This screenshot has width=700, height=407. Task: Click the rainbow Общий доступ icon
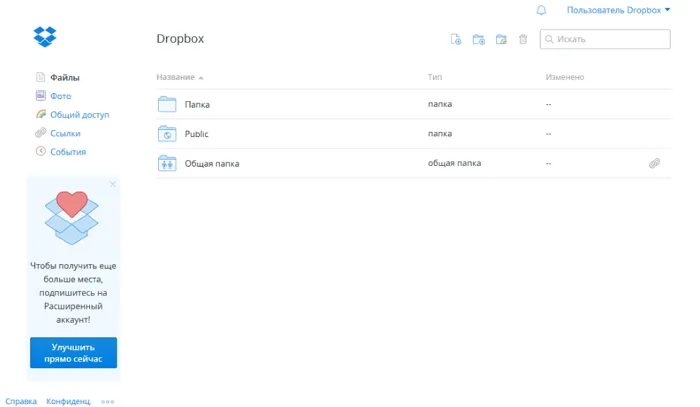[x=41, y=114]
